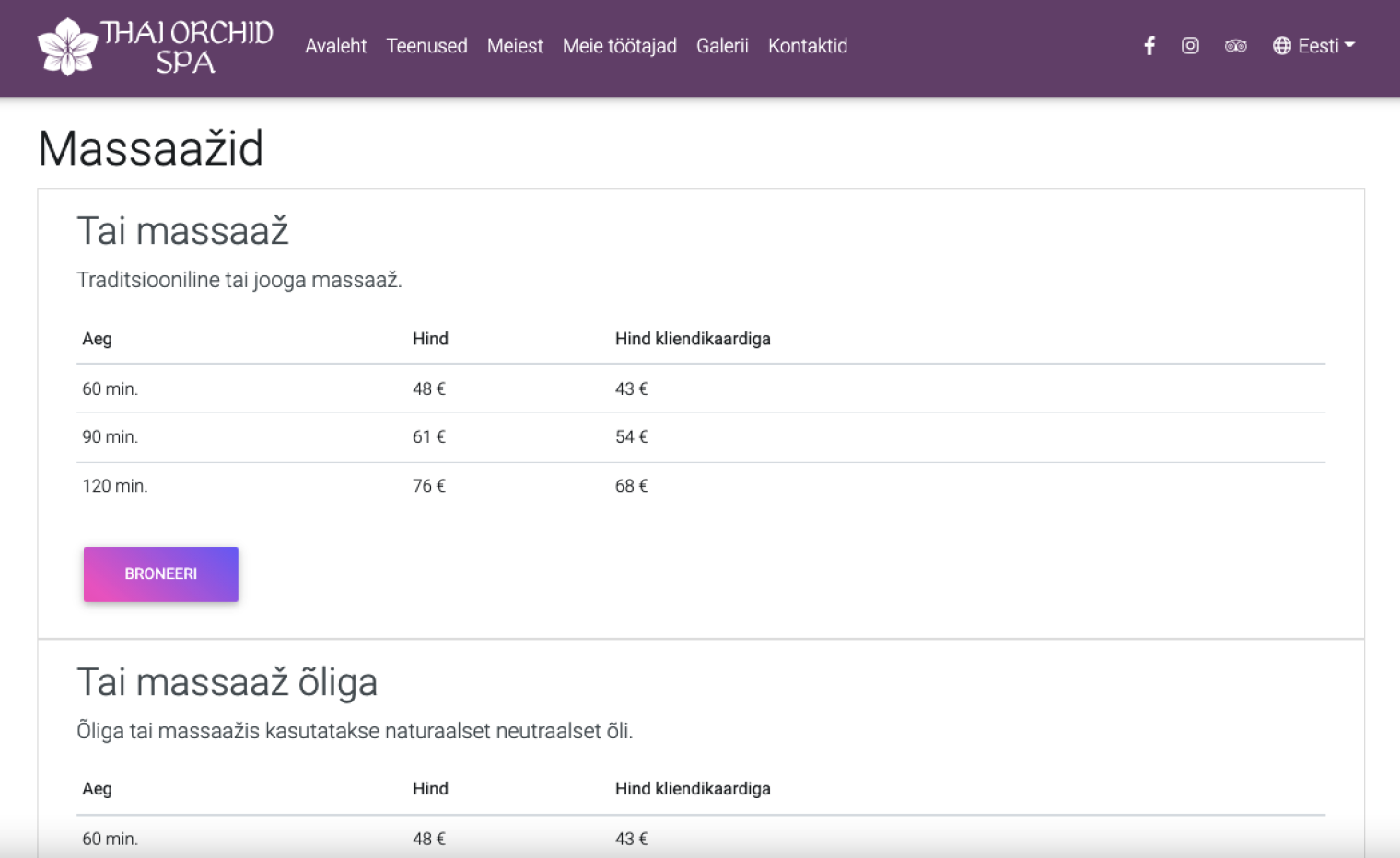Click the Thai Orchid Spa flower logo

tap(67, 46)
